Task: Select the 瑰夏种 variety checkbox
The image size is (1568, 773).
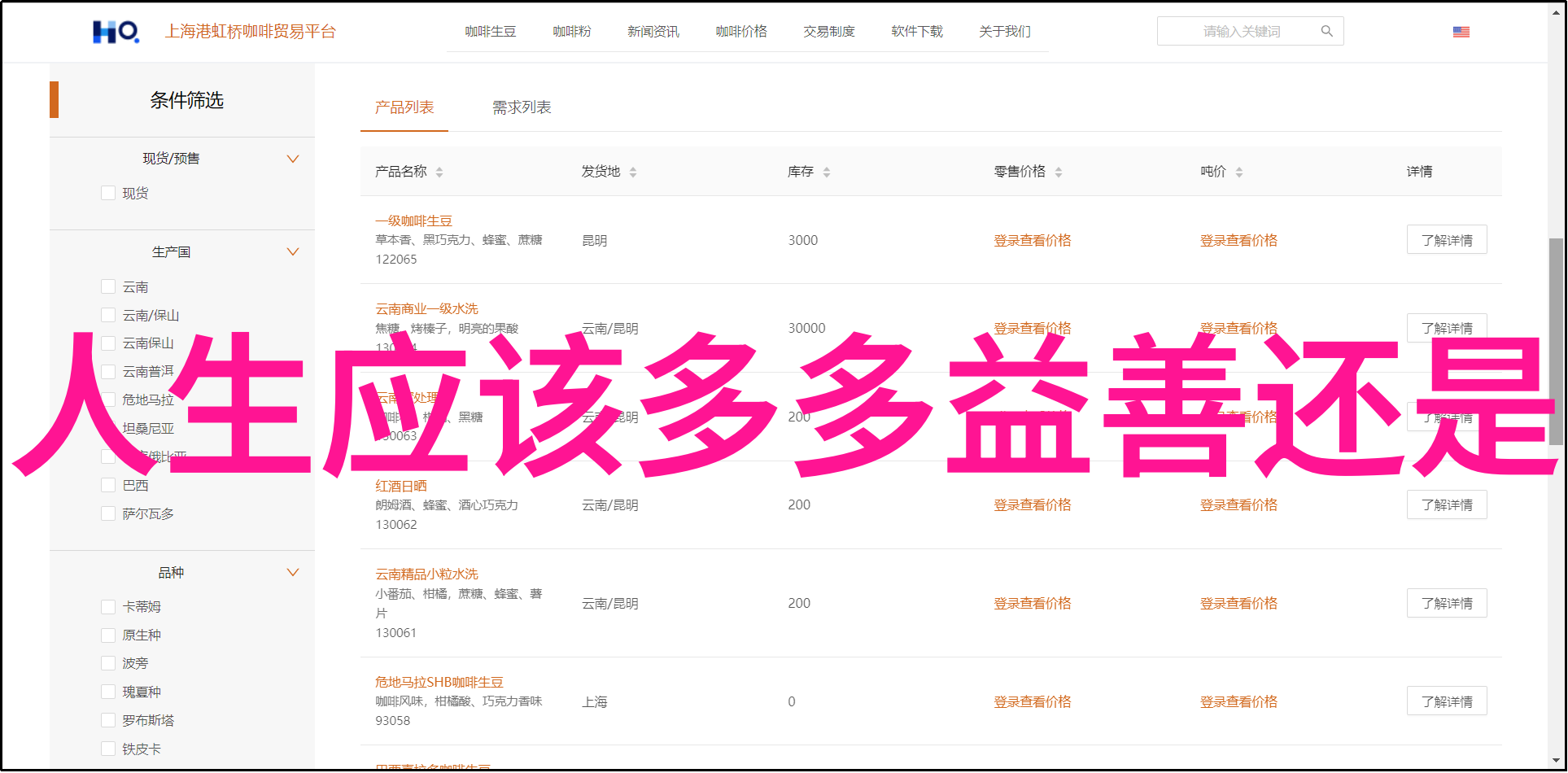Action: click(107, 692)
